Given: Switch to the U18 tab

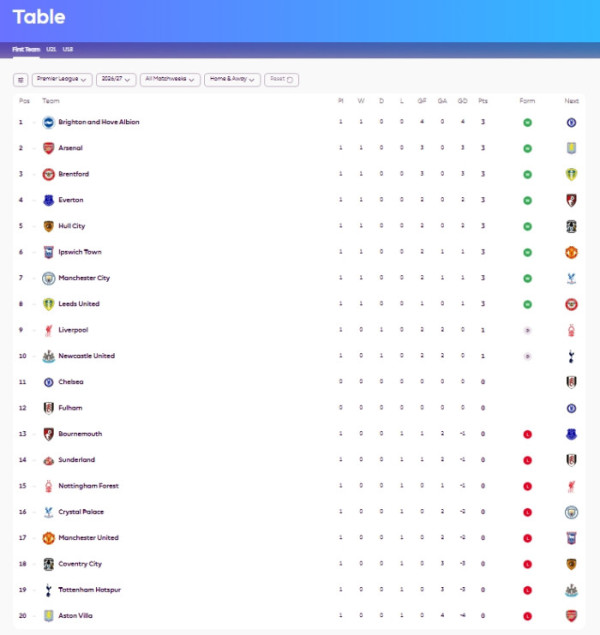Looking at the screenshot, I should [x=68, y=49].
